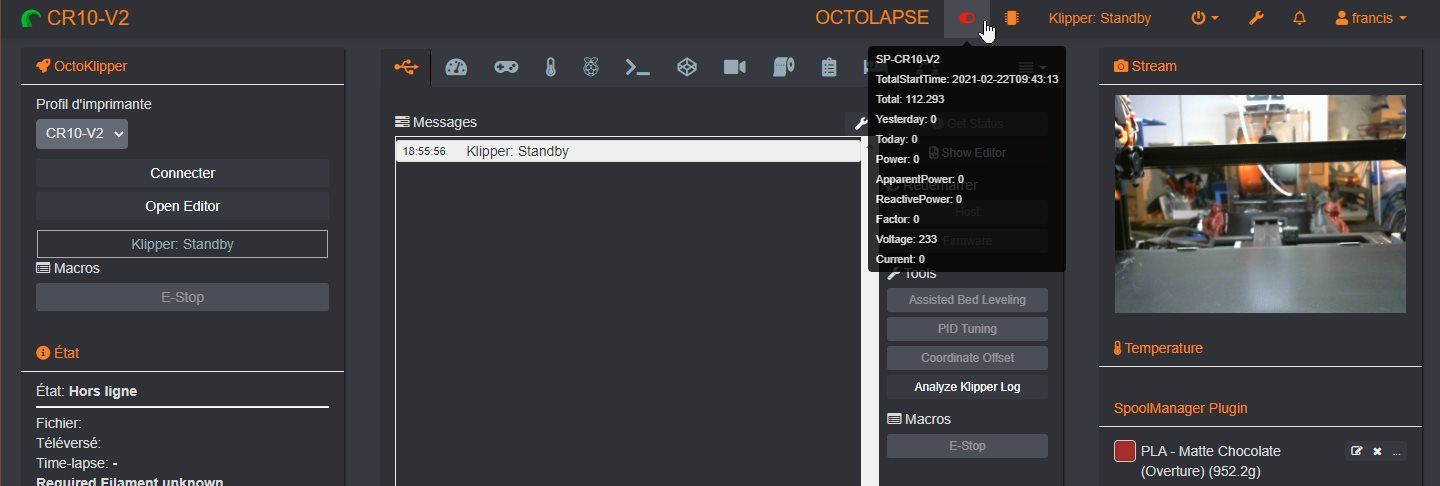This screenshot has height=486, width=1440.
Task: Click the Assisted Bed Leveling button
Action: 967,300
